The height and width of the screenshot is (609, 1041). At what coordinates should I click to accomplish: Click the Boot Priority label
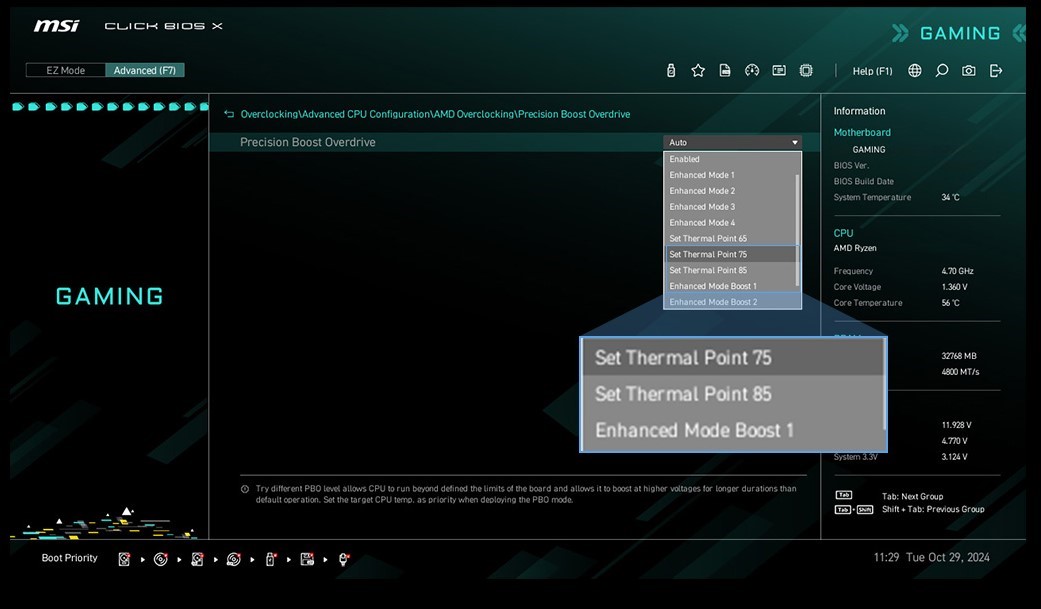pos(70,559)
